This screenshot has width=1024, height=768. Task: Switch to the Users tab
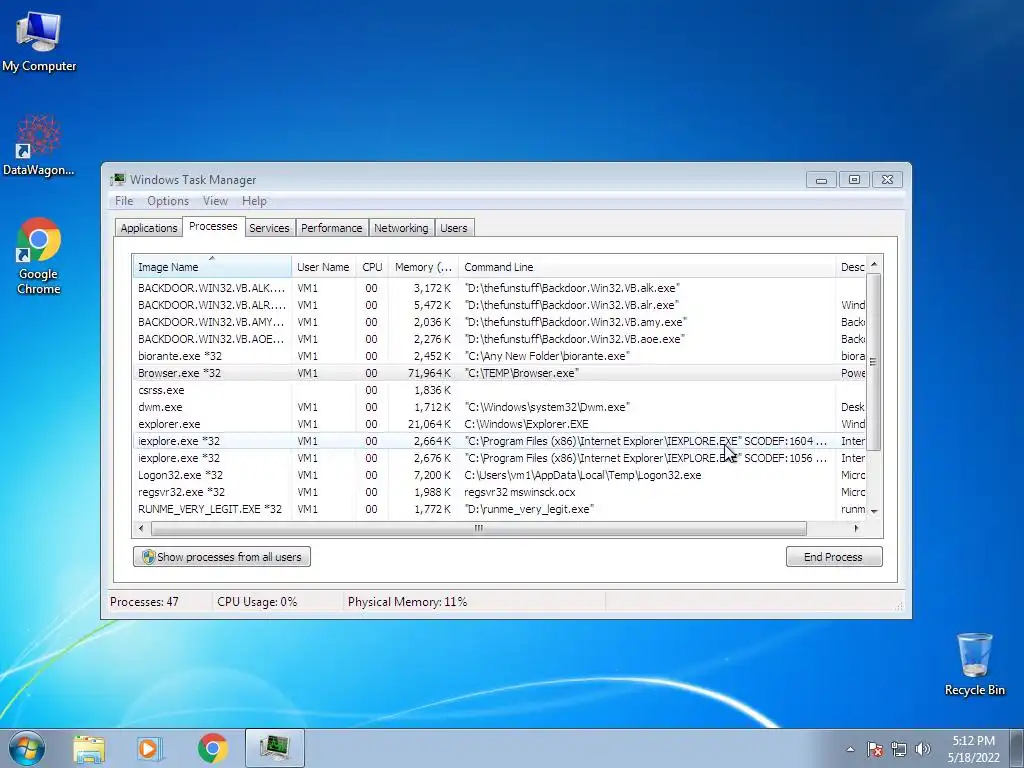click(x=454, y=228)
